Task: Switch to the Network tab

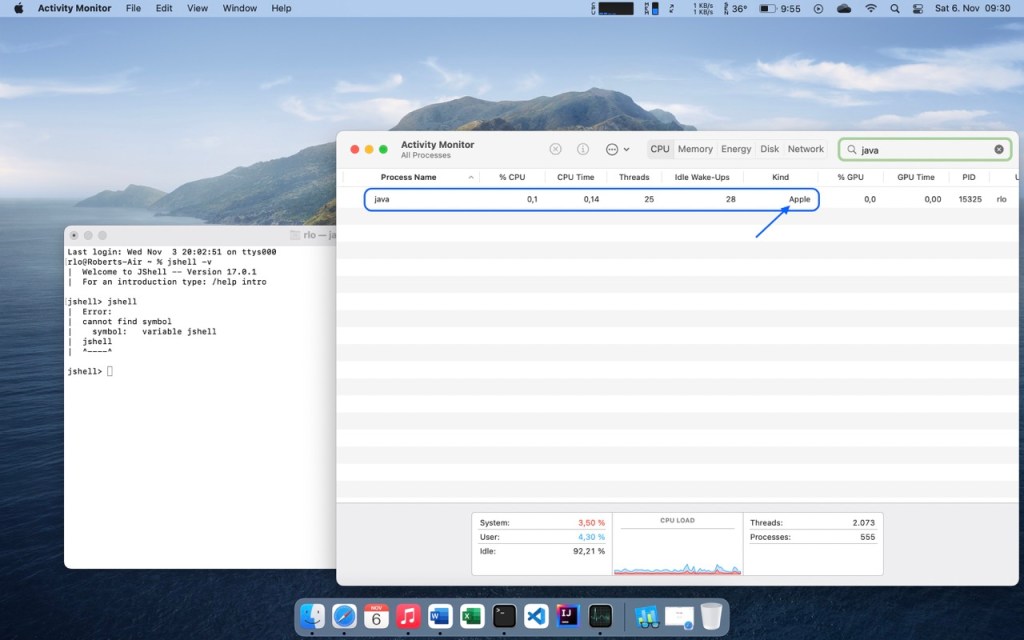Action: click(805, 148)
